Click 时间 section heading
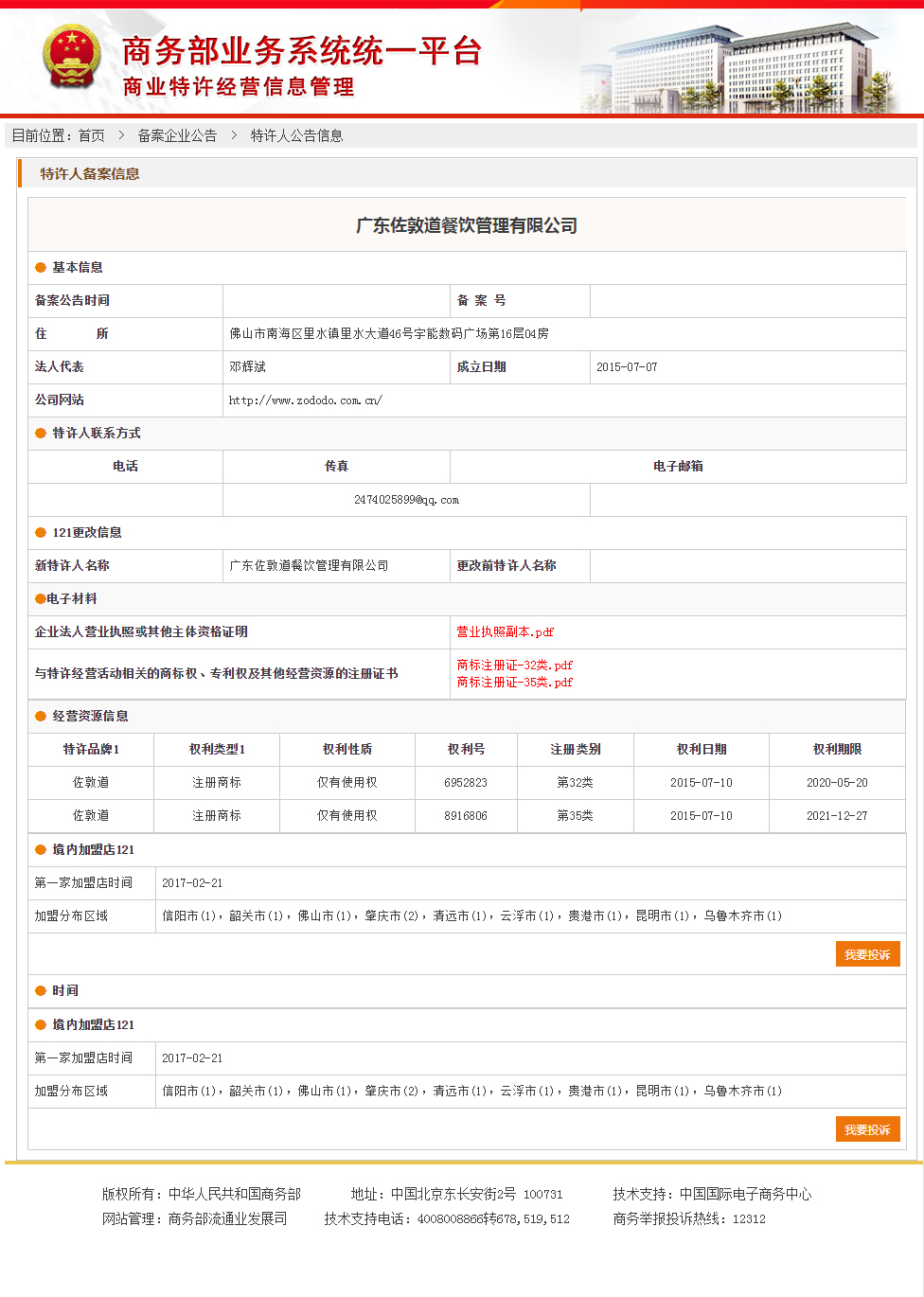Viewport: 924px width, 1297px height. click(65, 990)
